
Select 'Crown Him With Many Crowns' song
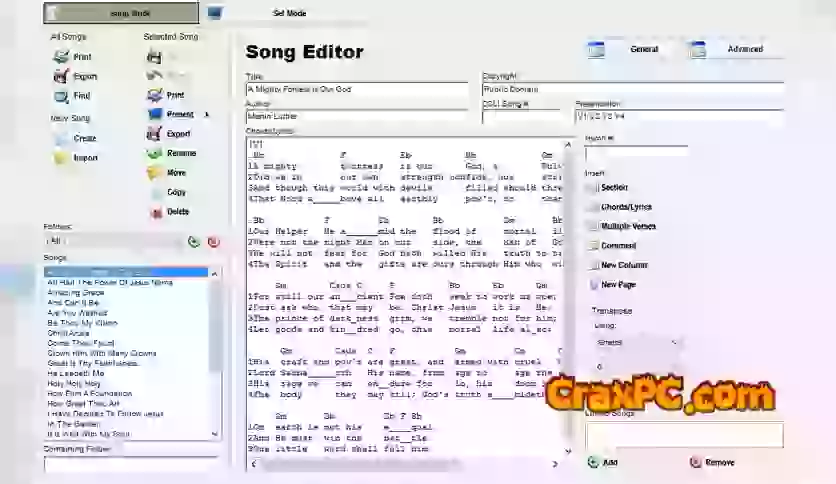tap(102, 353)
